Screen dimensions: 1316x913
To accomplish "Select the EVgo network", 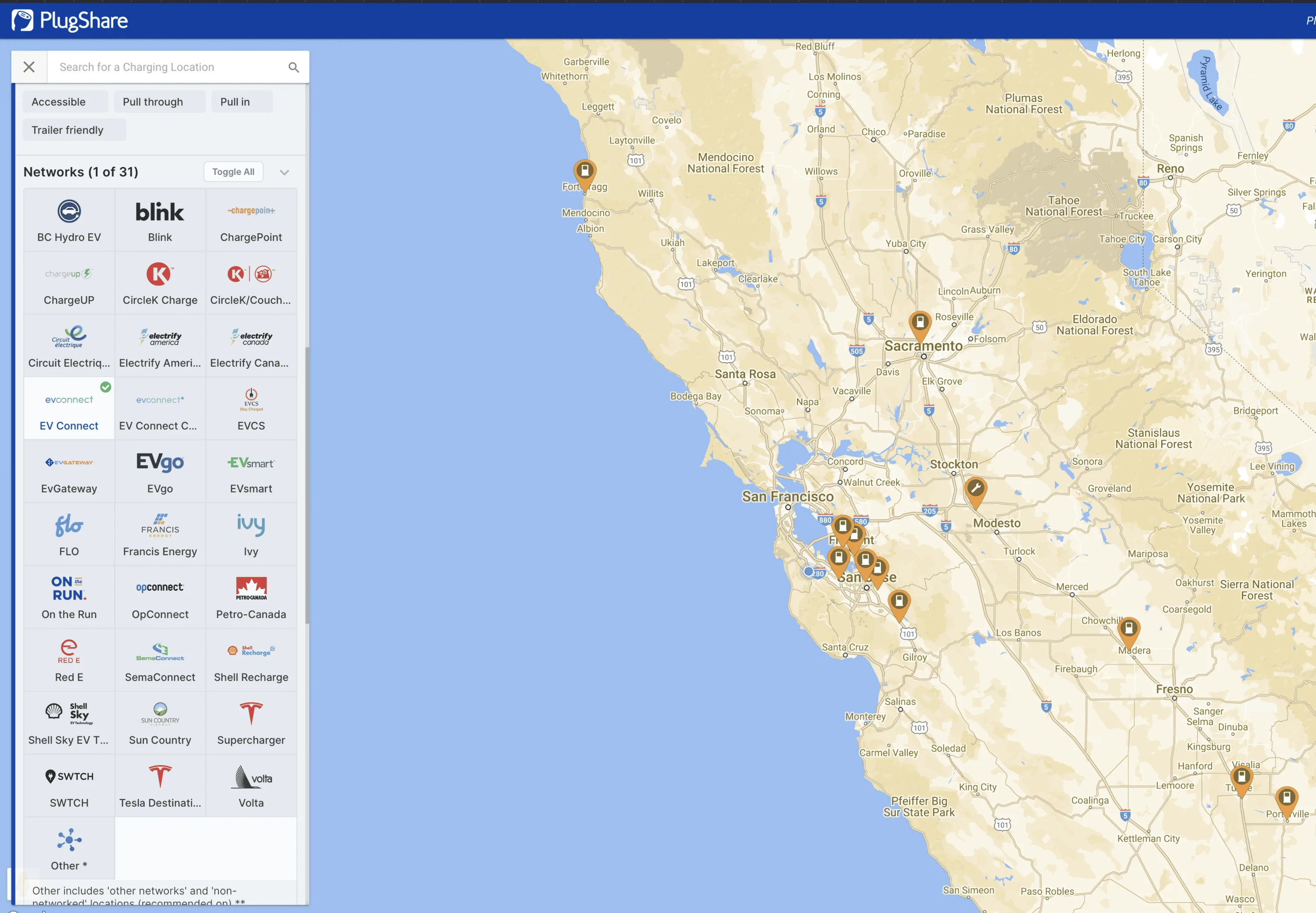I will pyautogui.click(x=160, y=471).
